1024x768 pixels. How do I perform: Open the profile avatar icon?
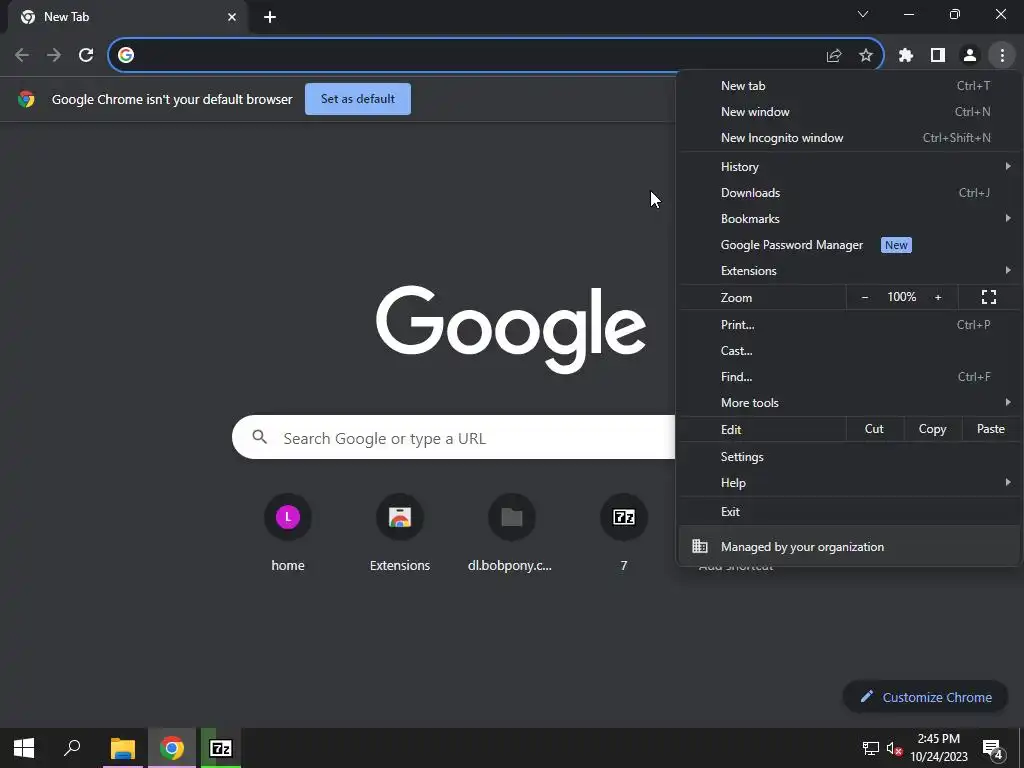[970, 56]
